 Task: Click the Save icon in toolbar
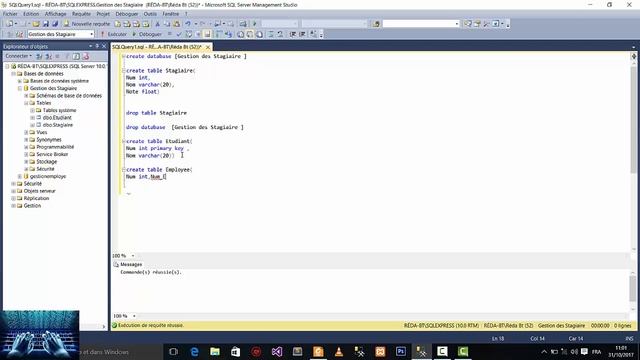(46, 24)
